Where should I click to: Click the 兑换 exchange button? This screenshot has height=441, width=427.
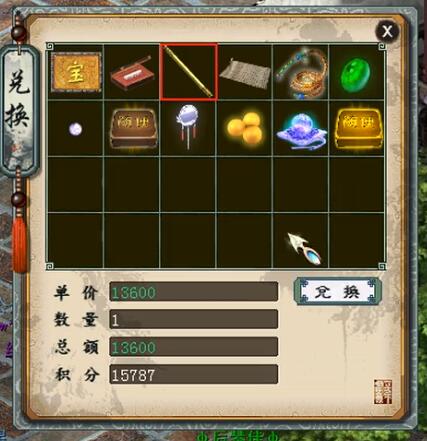tap(337, 291)
